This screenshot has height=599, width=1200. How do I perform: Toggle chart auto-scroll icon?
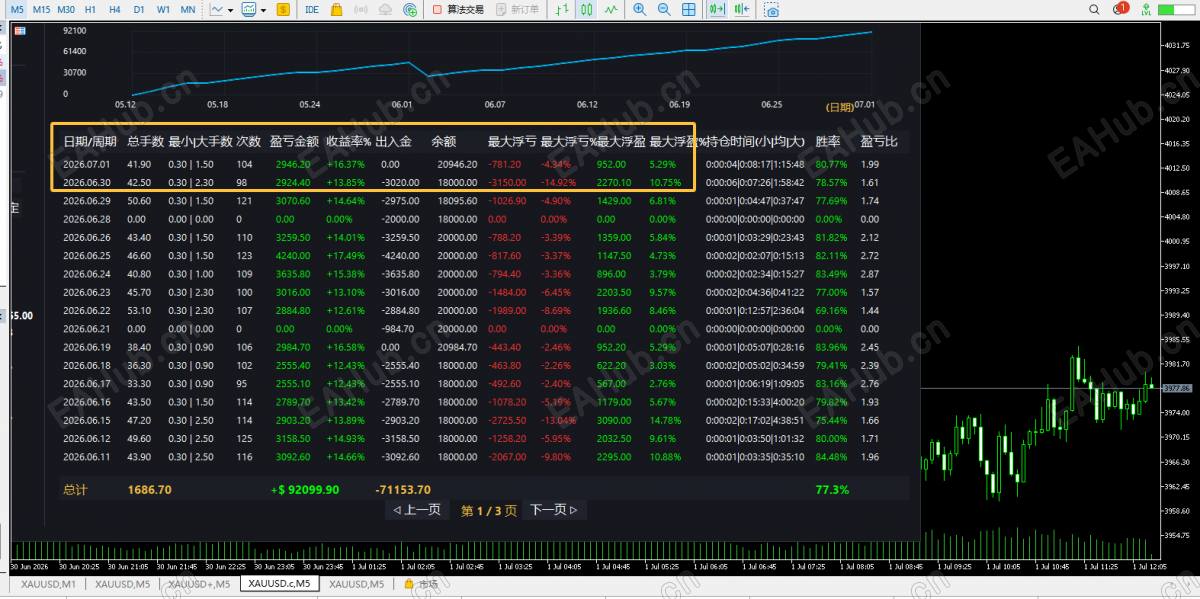717,9
